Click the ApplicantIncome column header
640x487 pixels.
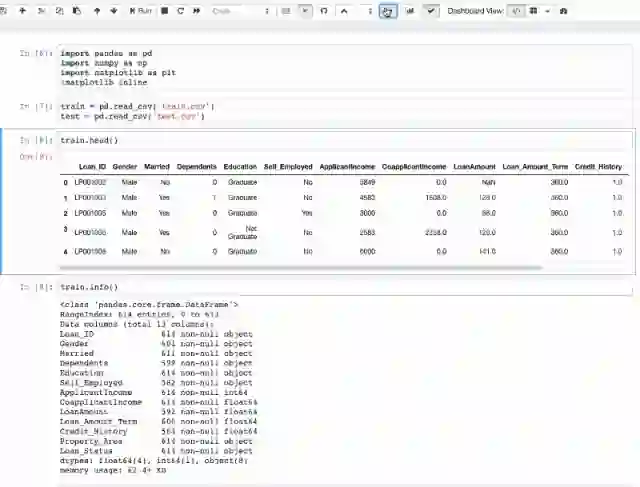pyautogui.click(x=347, y=167)
